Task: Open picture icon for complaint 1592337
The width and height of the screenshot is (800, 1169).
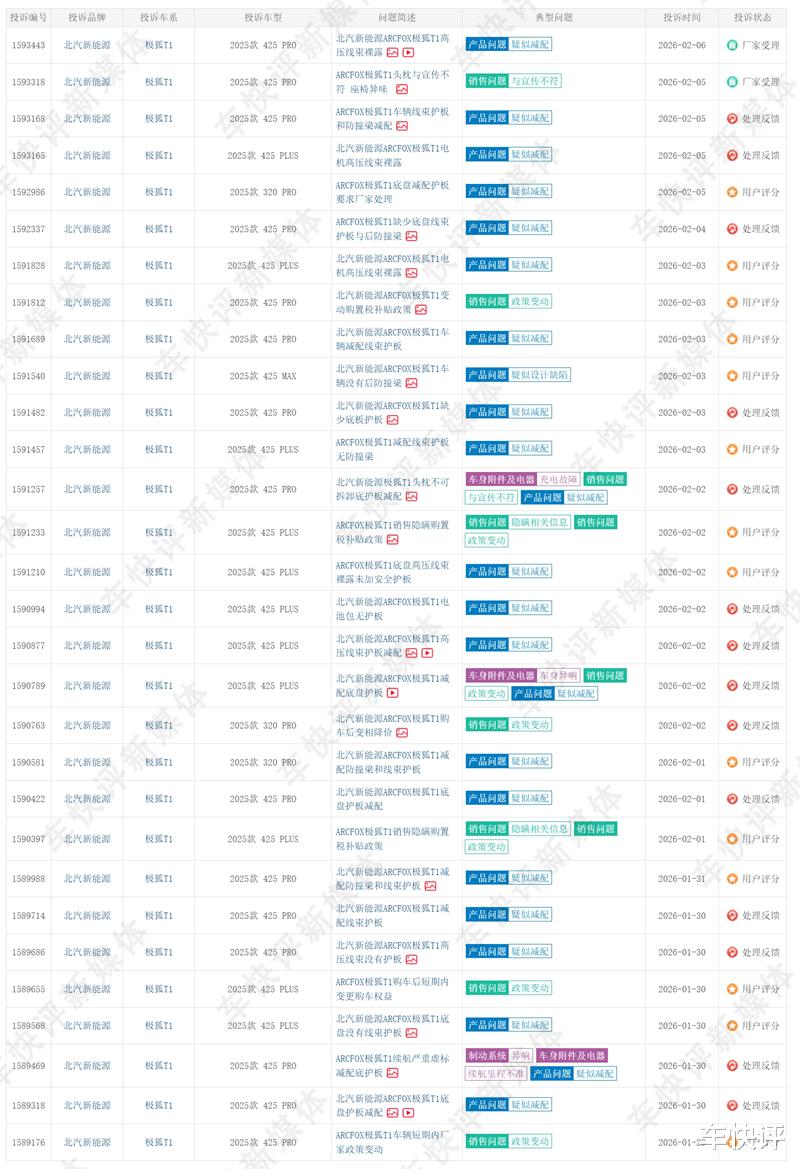Action: [x=412, y=236]
